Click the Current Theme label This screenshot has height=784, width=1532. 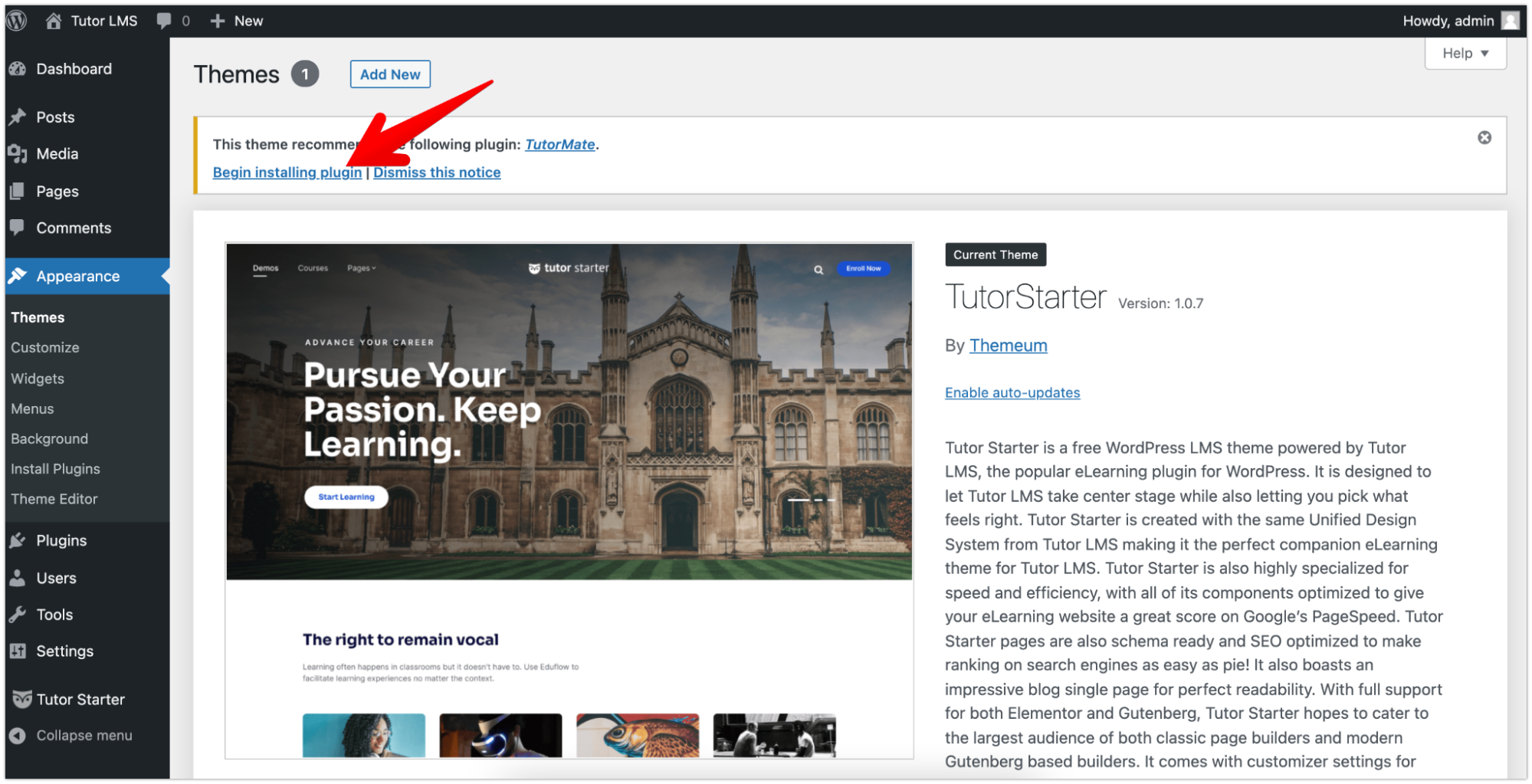pos(996,254)
